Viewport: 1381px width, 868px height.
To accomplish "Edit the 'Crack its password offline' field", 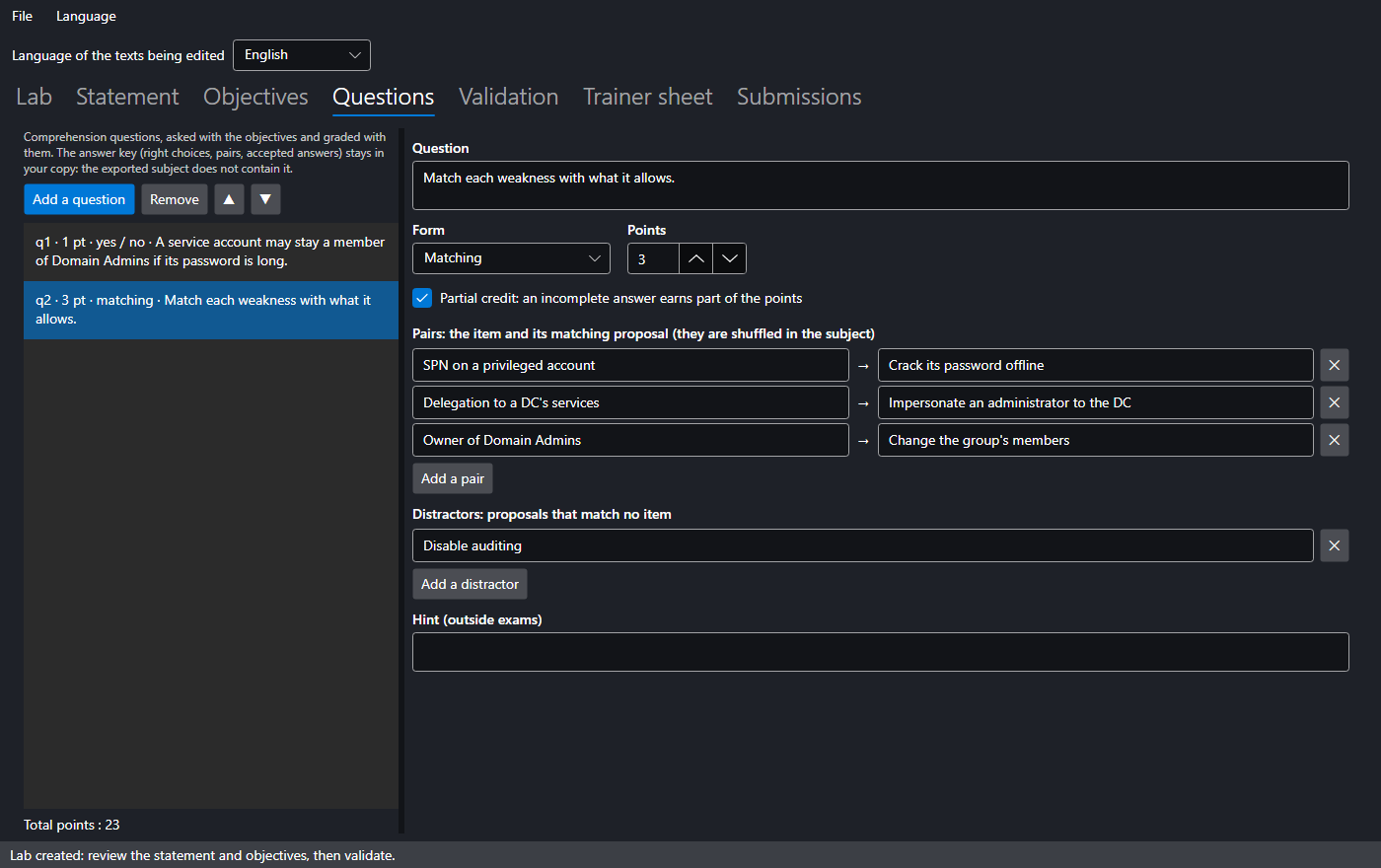I will click(x=1096, y=365).
